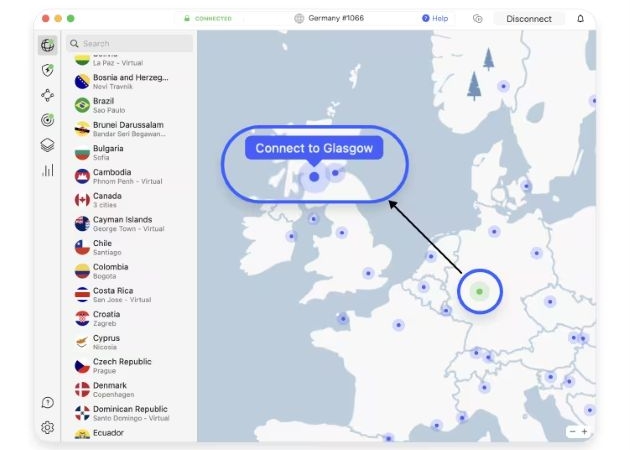Open Threat Protection shield icon in sidebar

click(x=47, y=70)
